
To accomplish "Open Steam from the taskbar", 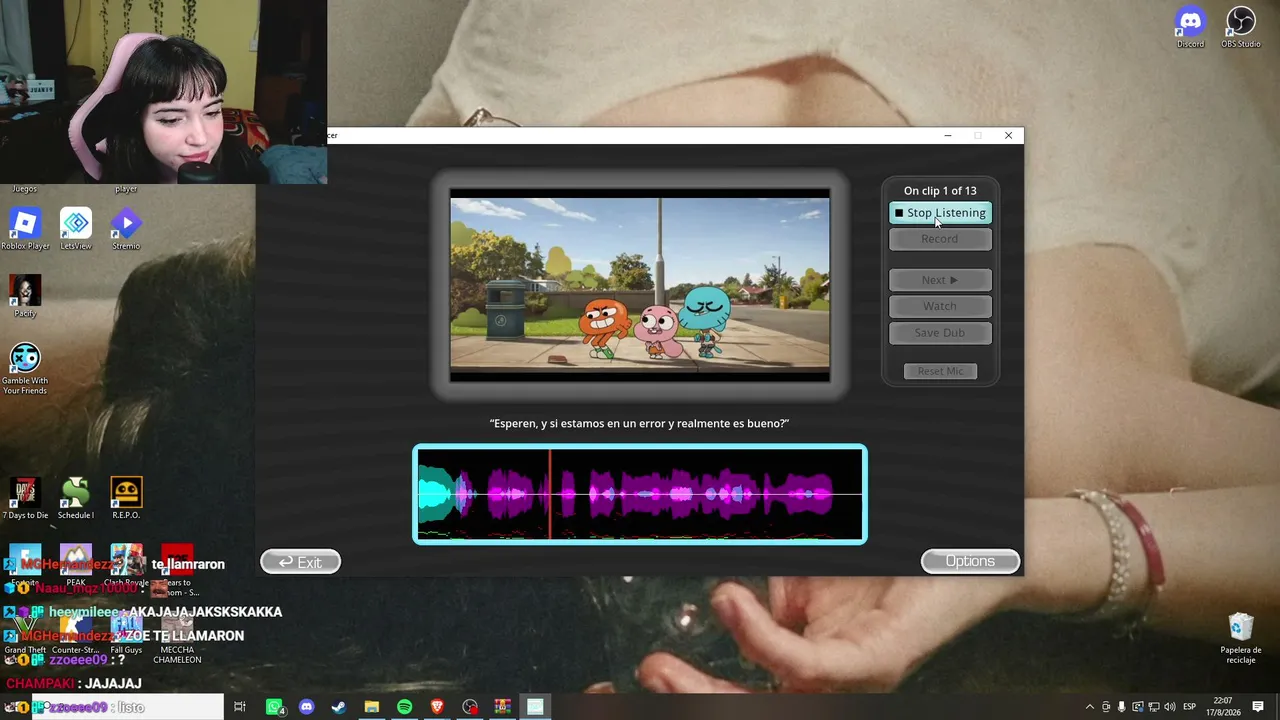I will pyautogui.click(x=339, y=707).
